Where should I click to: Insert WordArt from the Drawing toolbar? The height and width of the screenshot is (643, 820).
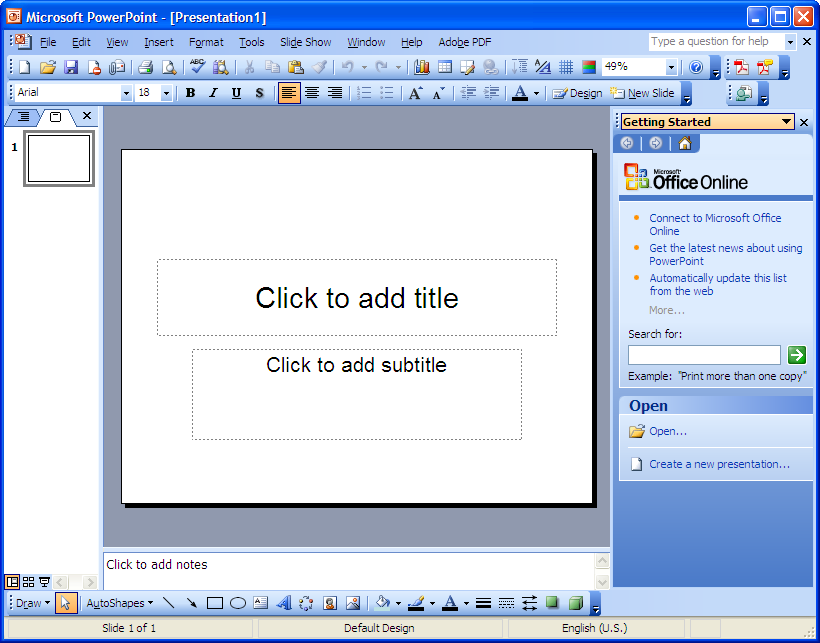pos(283,603)
